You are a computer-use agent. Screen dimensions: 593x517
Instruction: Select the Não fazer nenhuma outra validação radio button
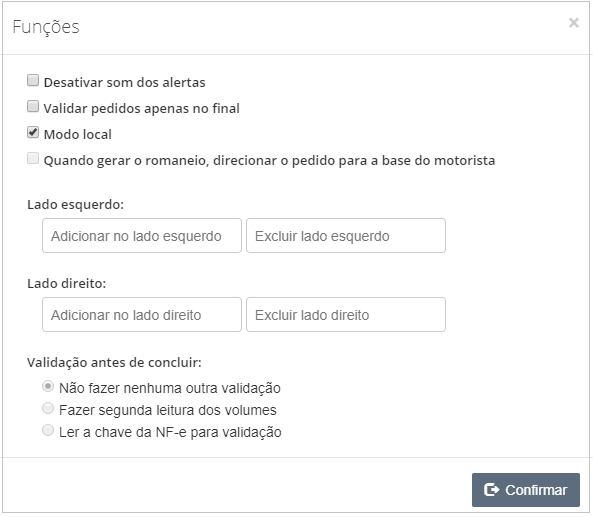pyautogui.click(x=48, y=387)
